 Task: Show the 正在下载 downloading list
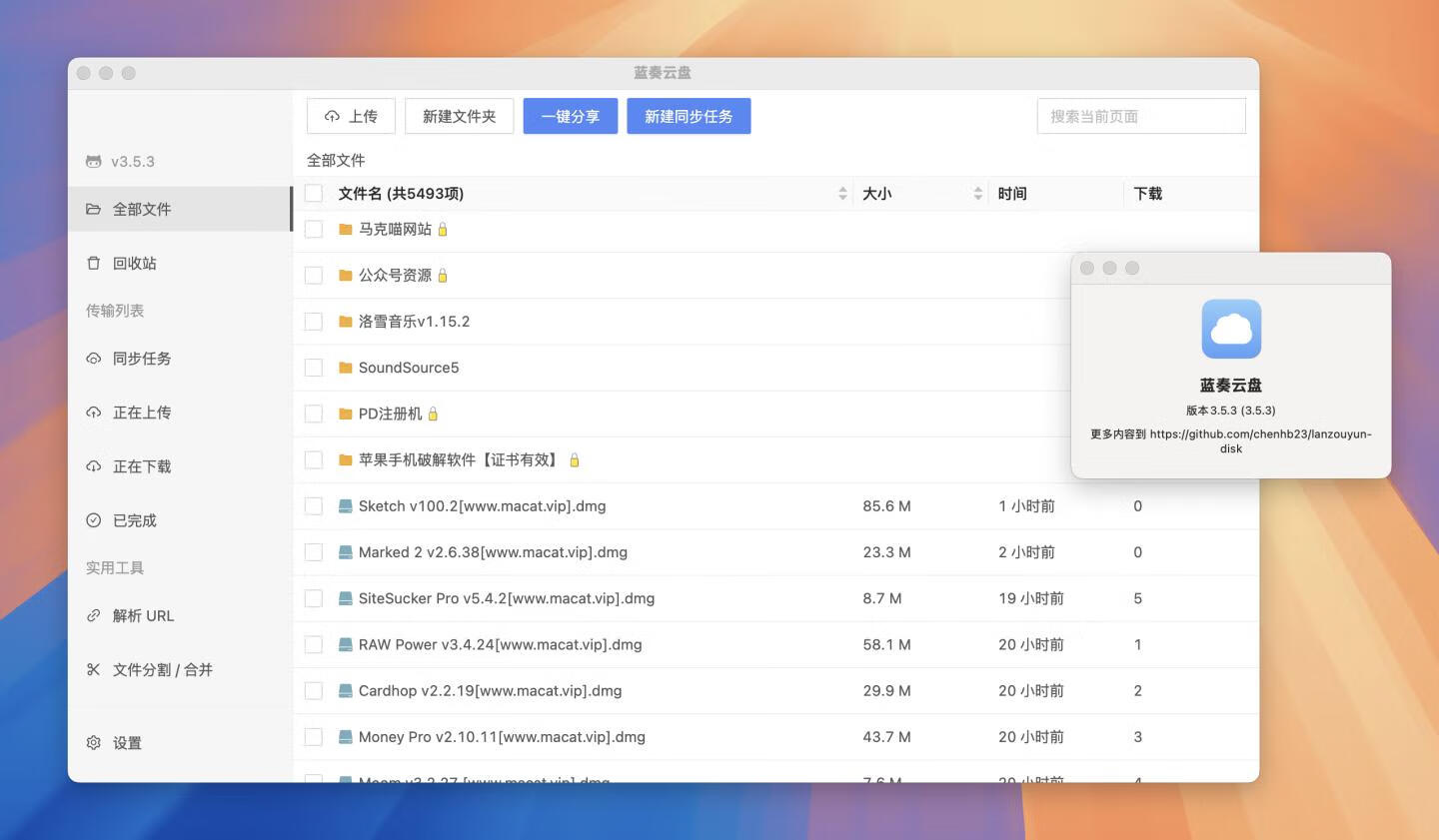click(180, 465)
